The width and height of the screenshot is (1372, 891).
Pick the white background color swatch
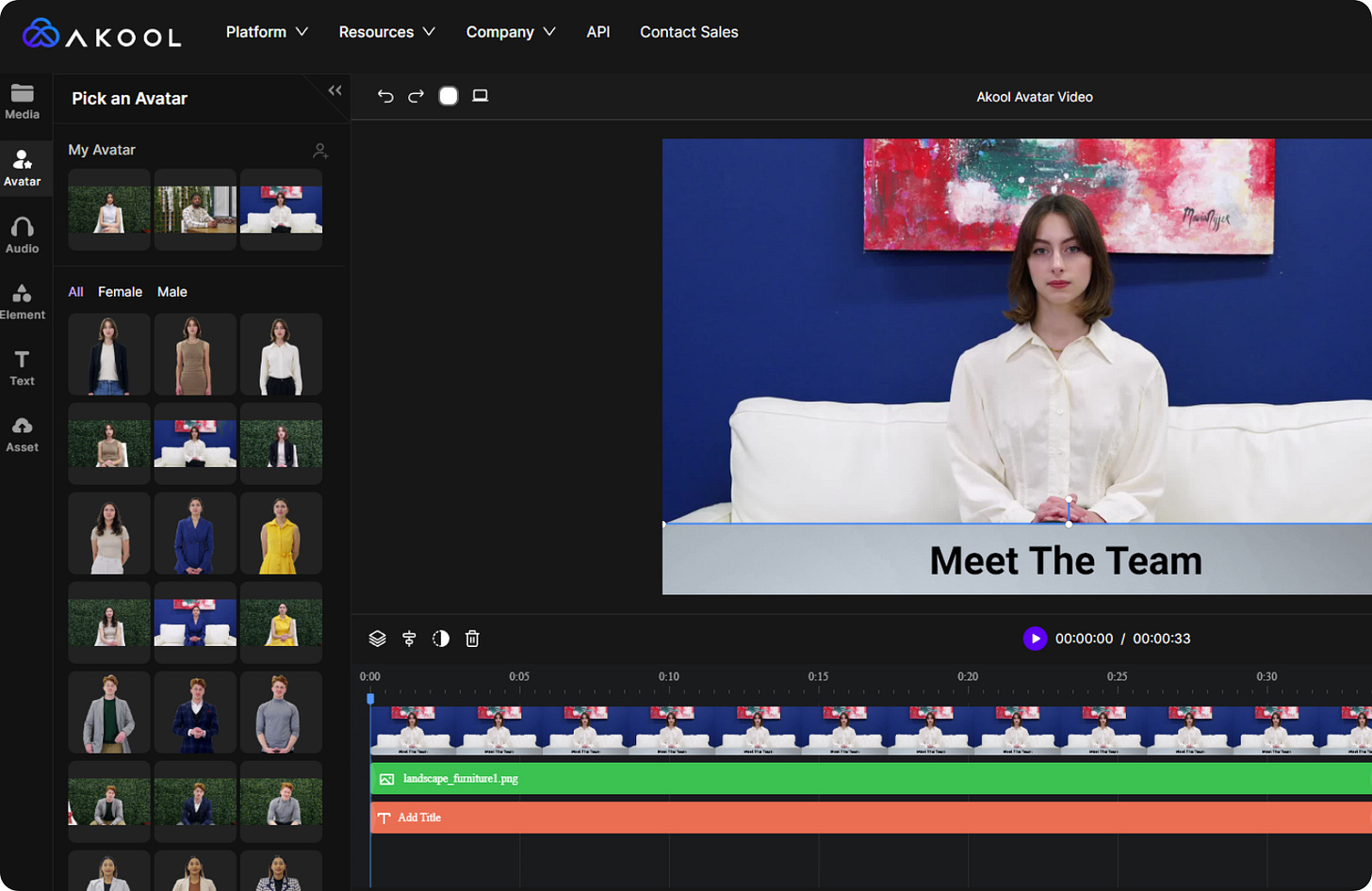[x=449, y=96]
